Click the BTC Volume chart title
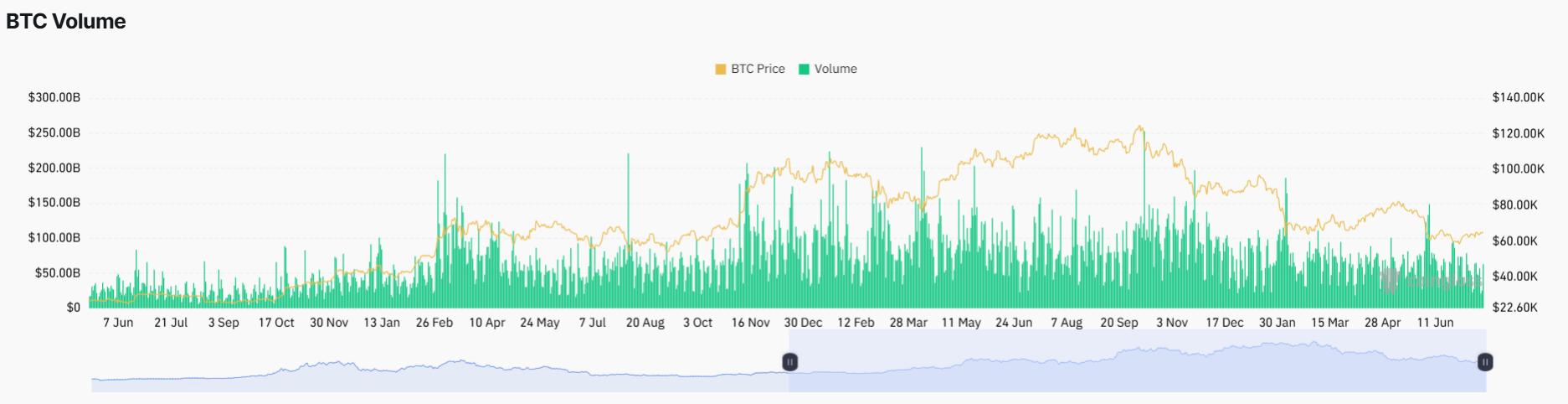The width and height of the screenshot is (1568, 404). tap(66, 22)
